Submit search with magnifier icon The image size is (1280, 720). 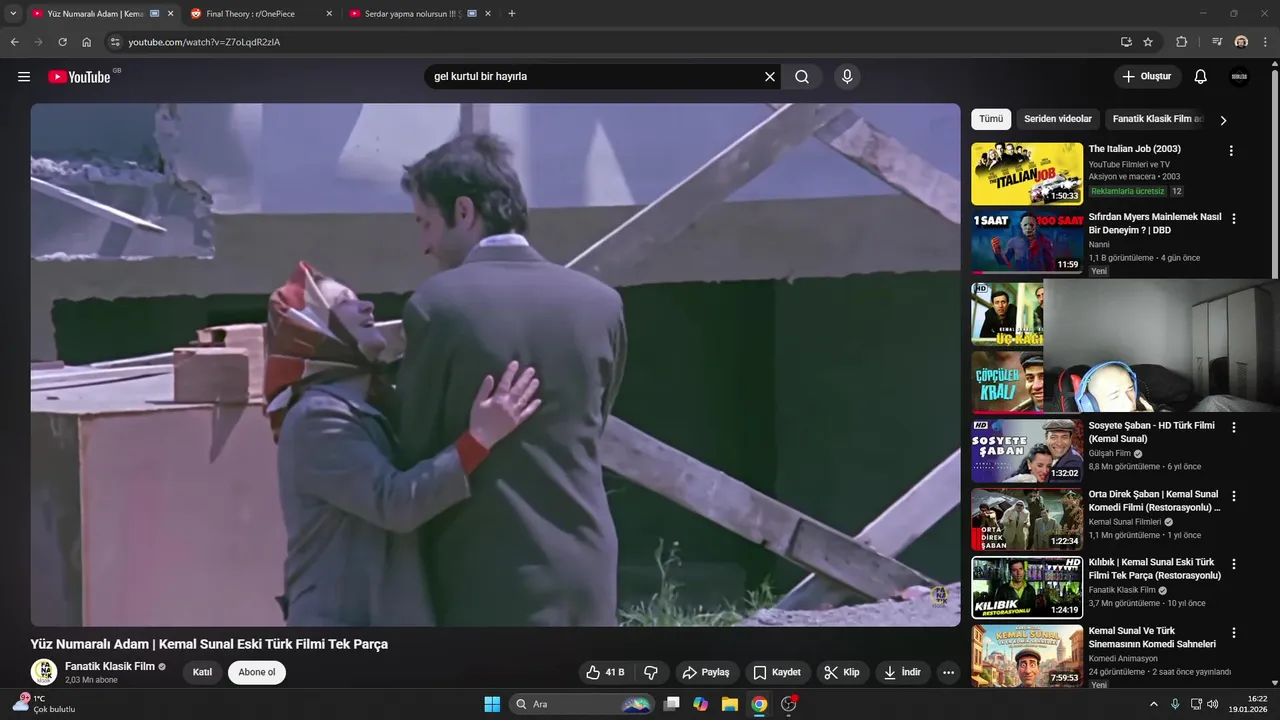(802, 77)
